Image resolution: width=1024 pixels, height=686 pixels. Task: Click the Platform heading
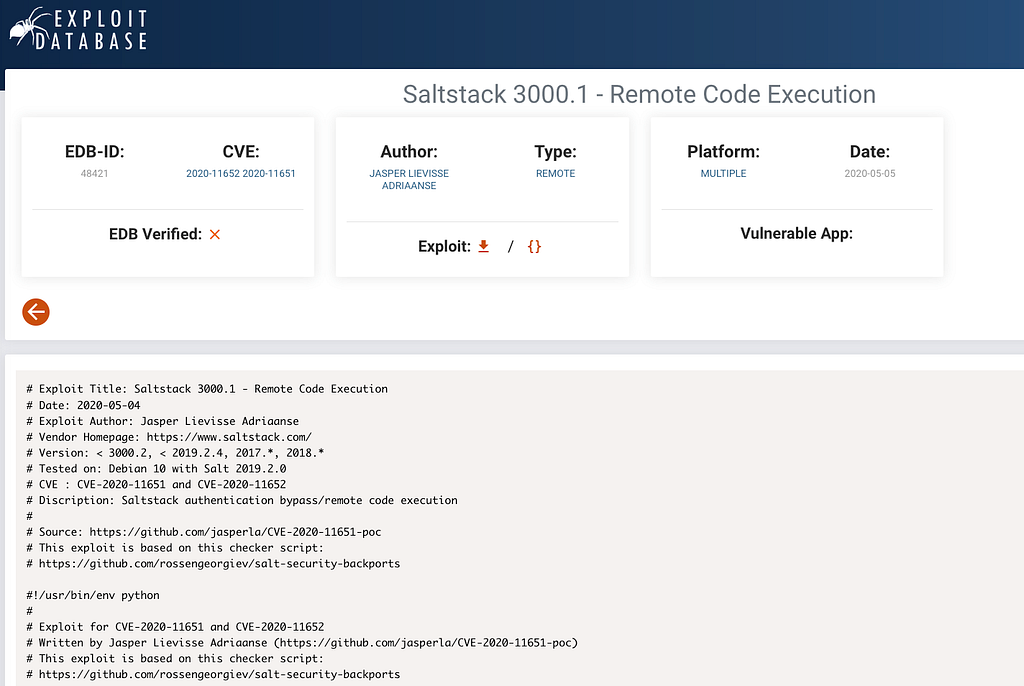coord(724,152)
